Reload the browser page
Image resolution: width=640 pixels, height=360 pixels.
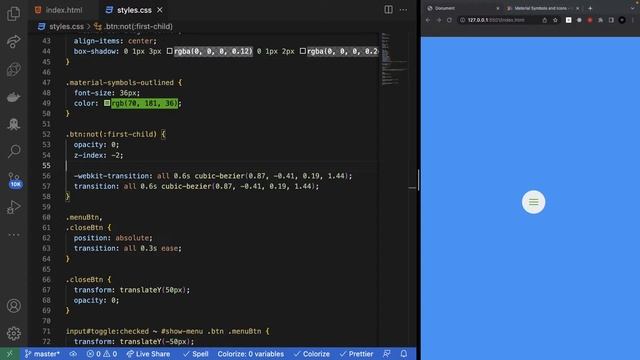tap(449, 20)
